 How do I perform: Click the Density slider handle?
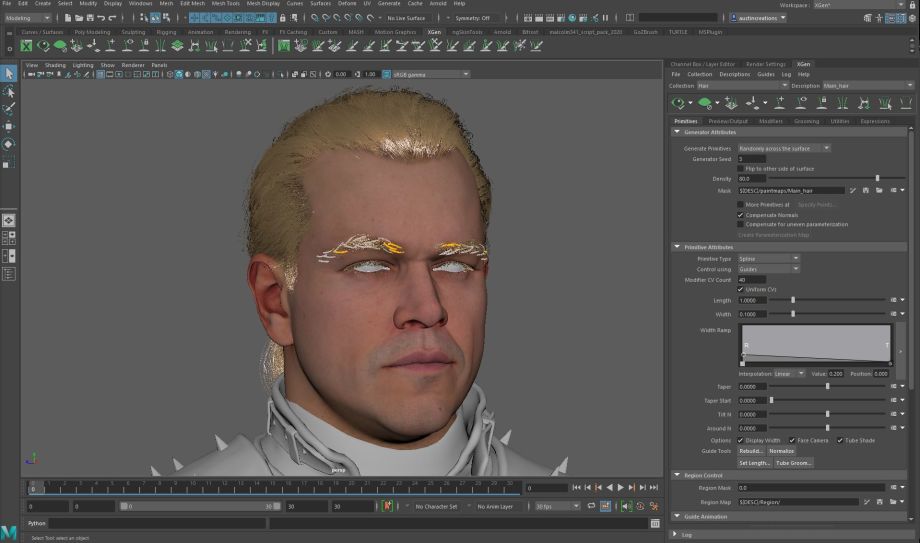[877, 179]
